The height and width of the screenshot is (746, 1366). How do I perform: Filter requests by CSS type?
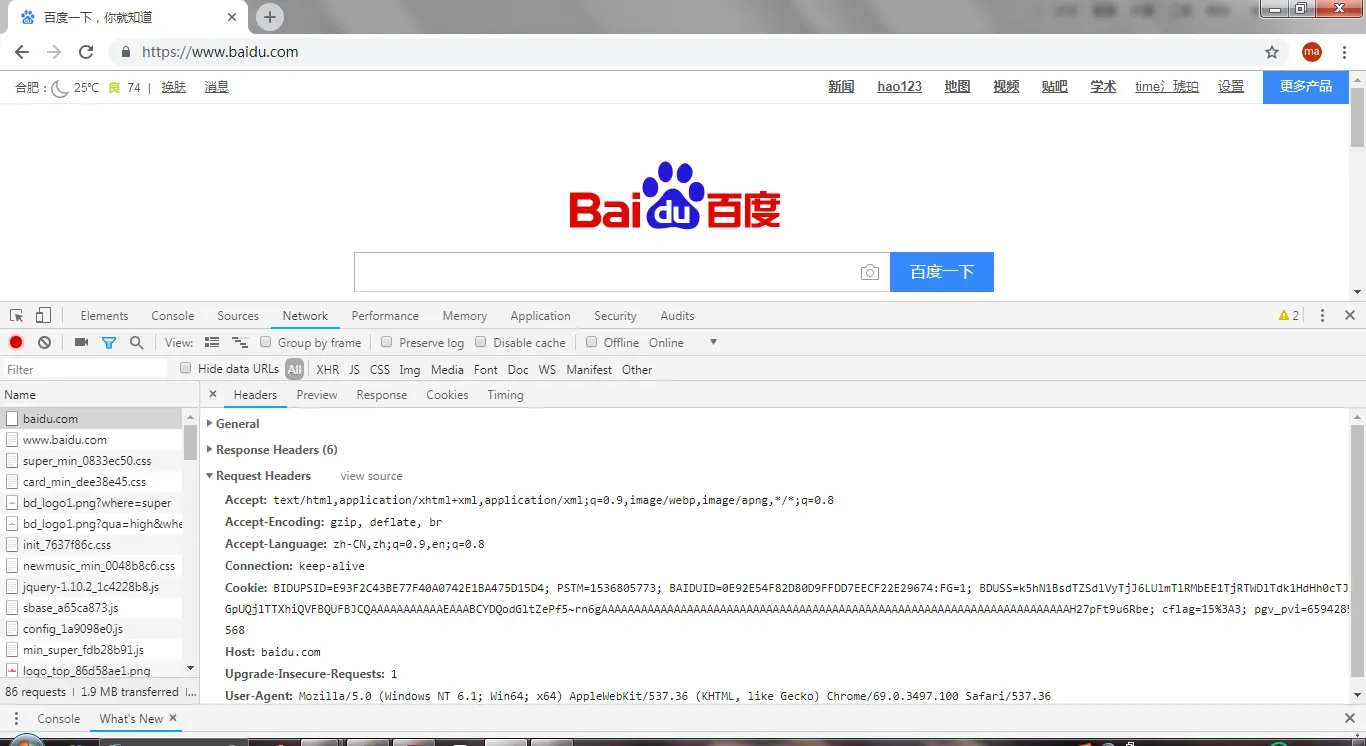[380, 369]
